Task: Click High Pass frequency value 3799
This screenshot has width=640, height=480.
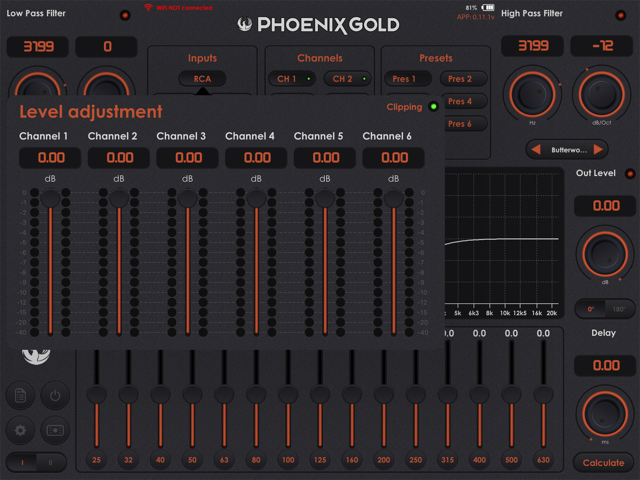Action: (x=533, y=46)
